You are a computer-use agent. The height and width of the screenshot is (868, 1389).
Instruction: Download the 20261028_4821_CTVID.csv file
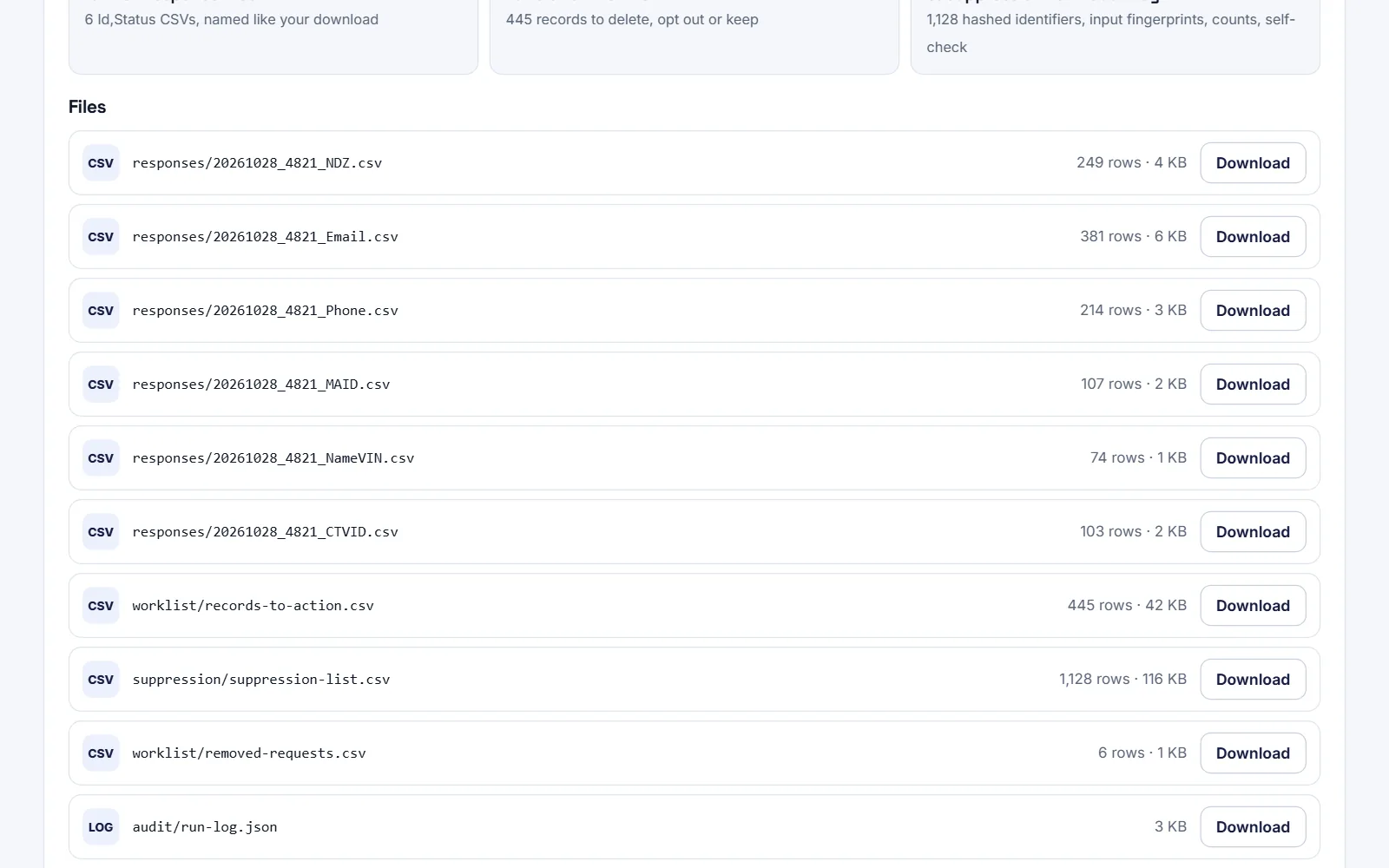[1253, 532]
